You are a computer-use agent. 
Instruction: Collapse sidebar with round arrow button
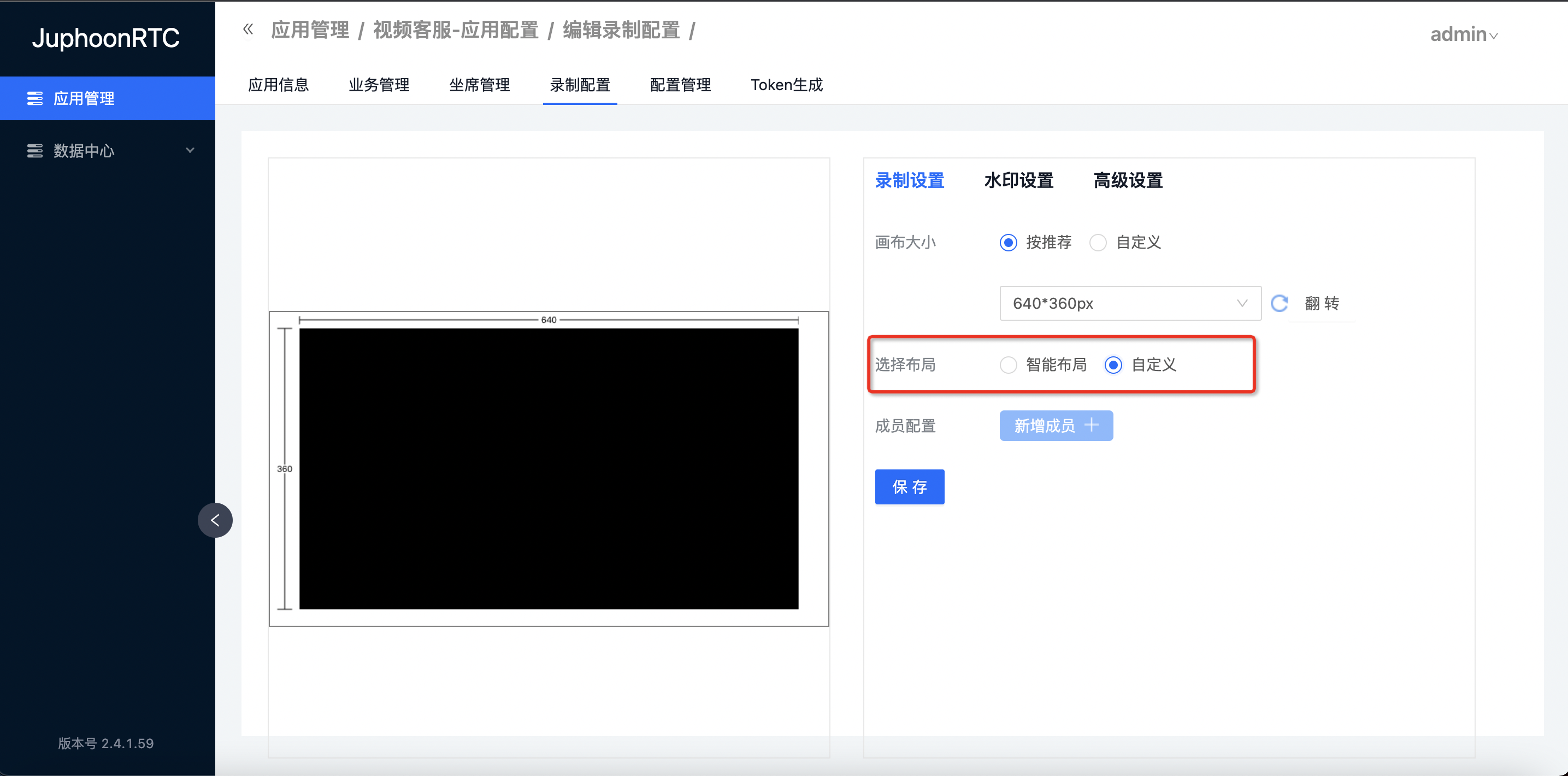[x=215, y=520]
